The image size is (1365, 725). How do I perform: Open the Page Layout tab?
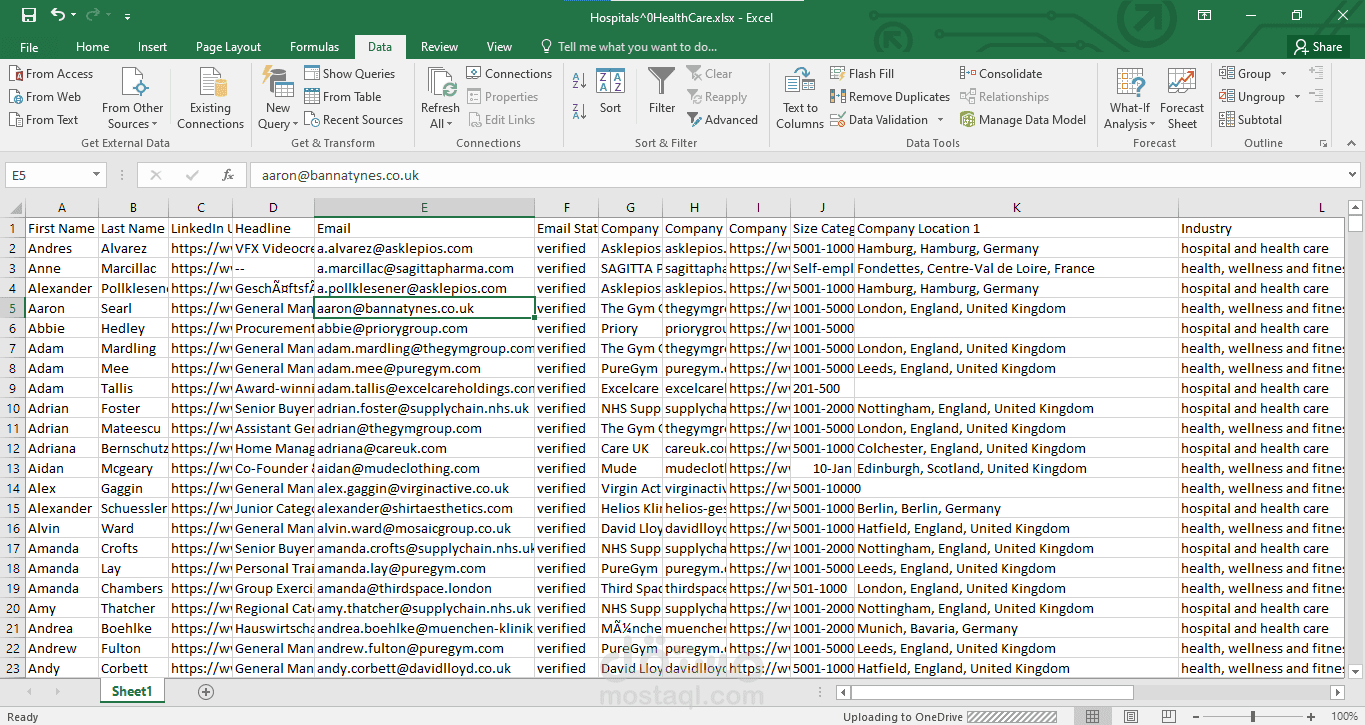pyautogui.click(x=229, y=47)
